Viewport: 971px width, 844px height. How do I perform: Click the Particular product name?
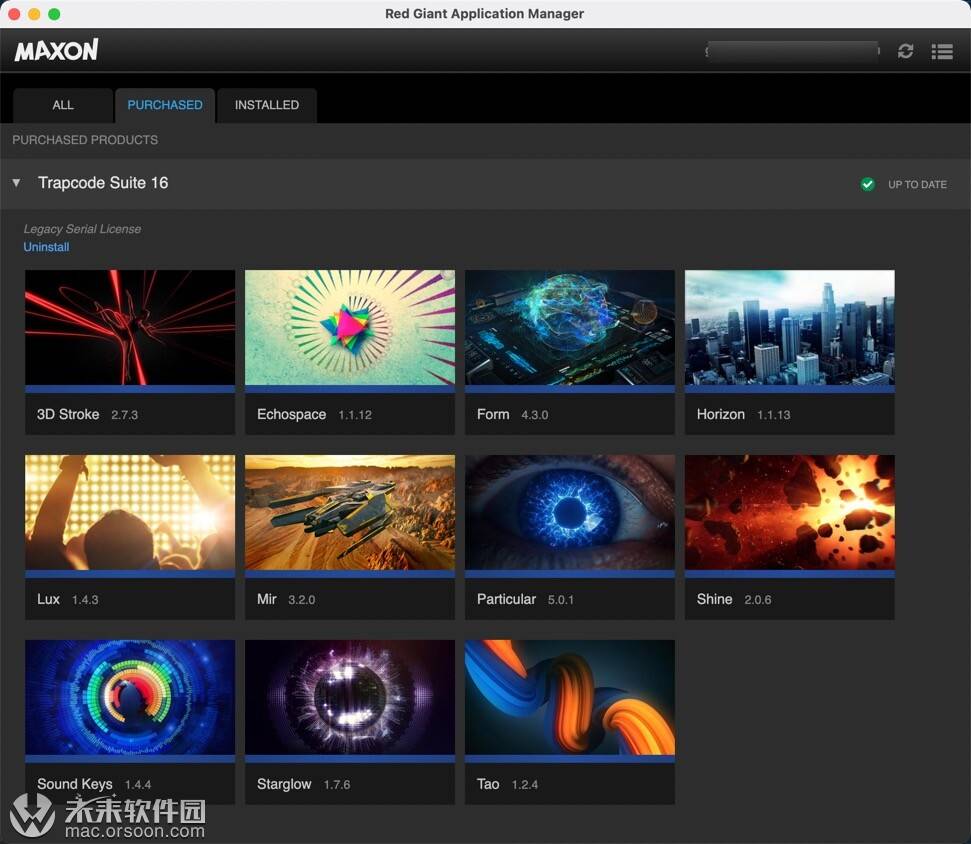506,599
